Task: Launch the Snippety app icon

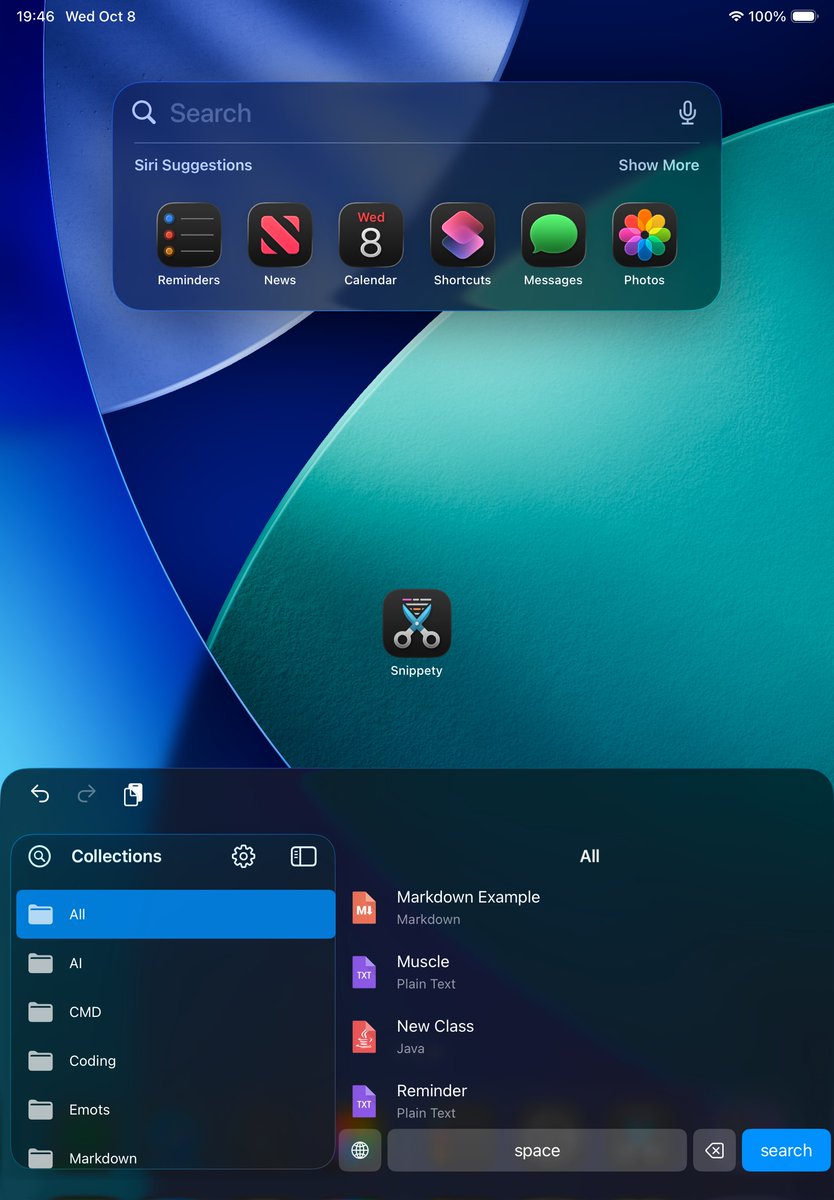Action: tap(417, 623)
